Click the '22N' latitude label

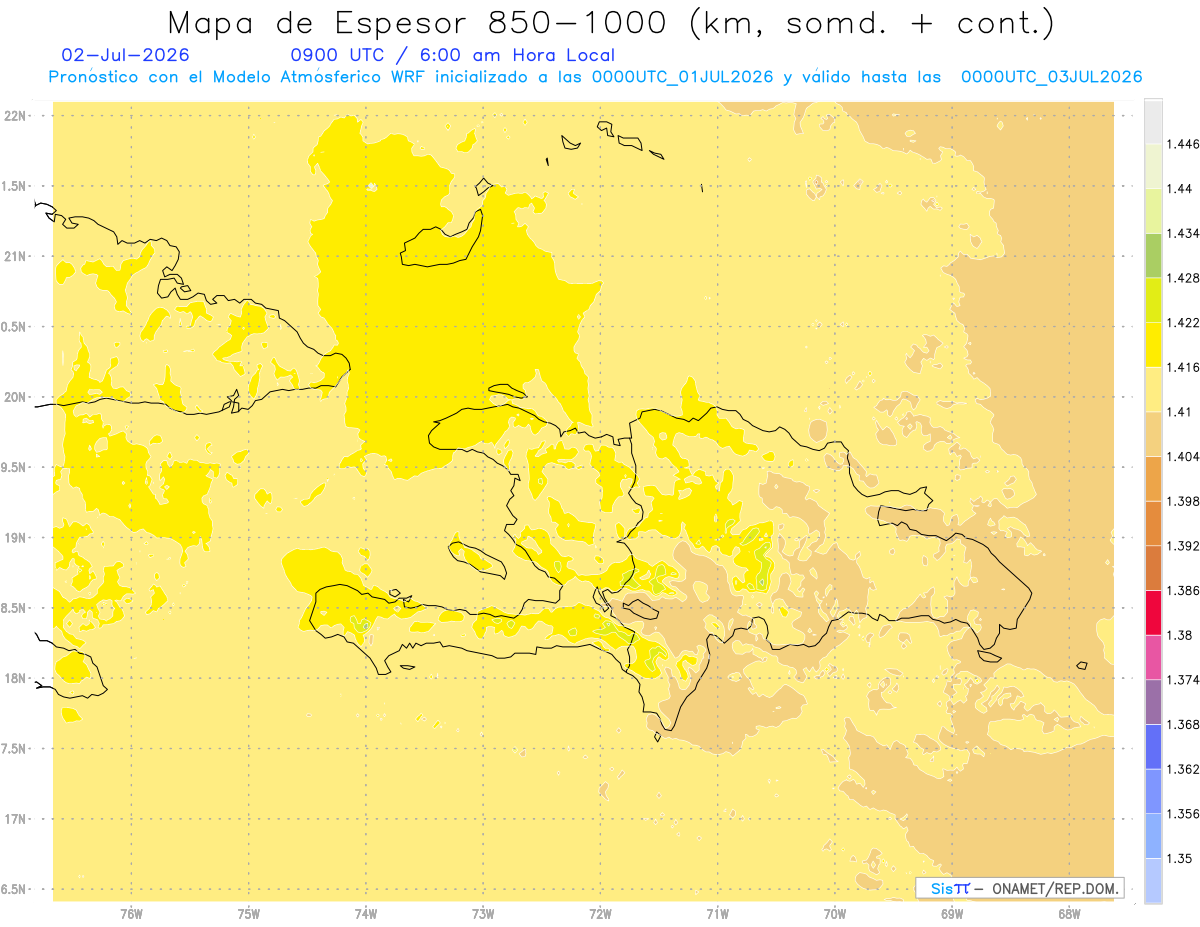pos(15,115)
